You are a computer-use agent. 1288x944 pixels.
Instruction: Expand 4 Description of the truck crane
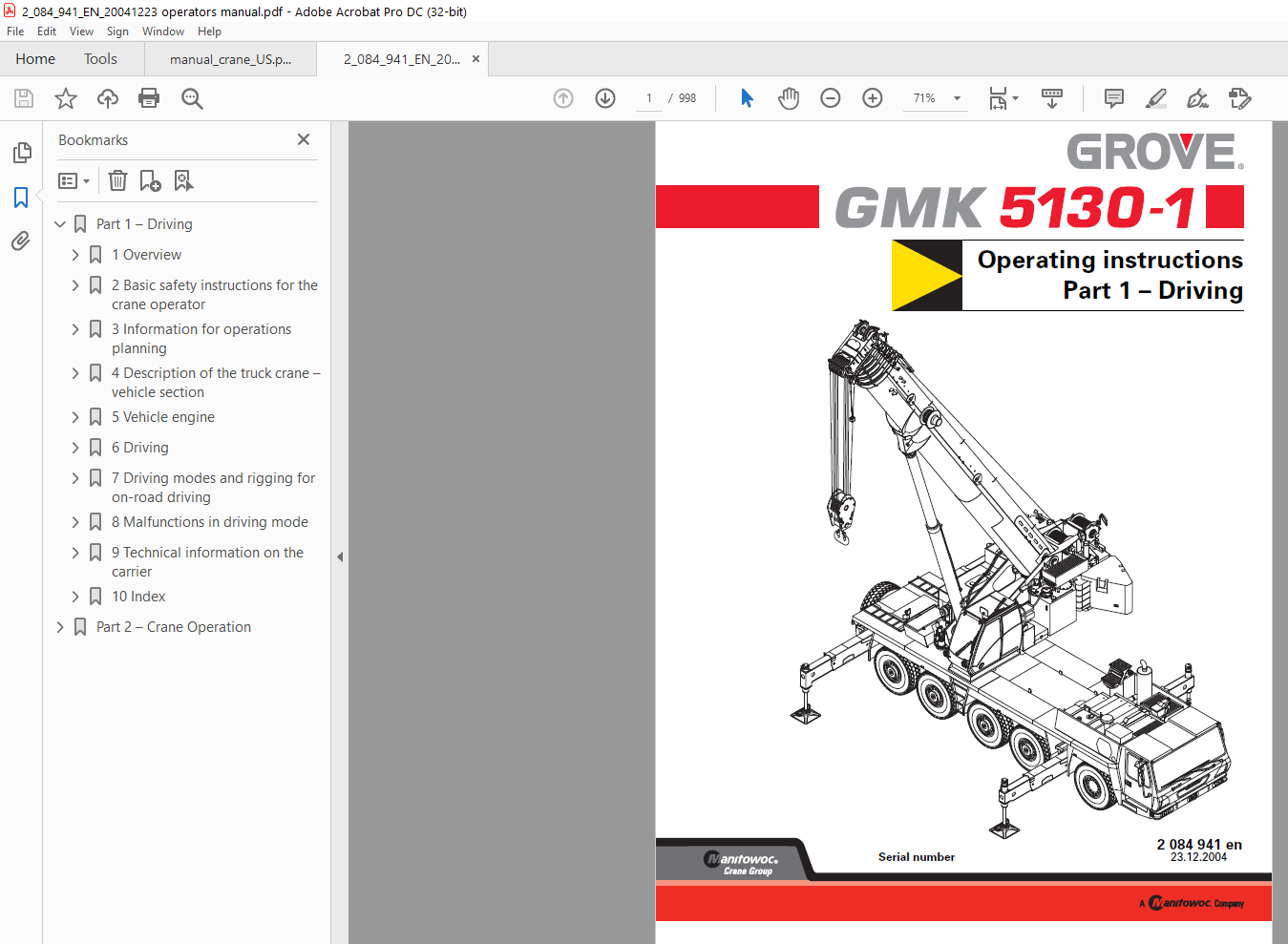tap(75, 373)
